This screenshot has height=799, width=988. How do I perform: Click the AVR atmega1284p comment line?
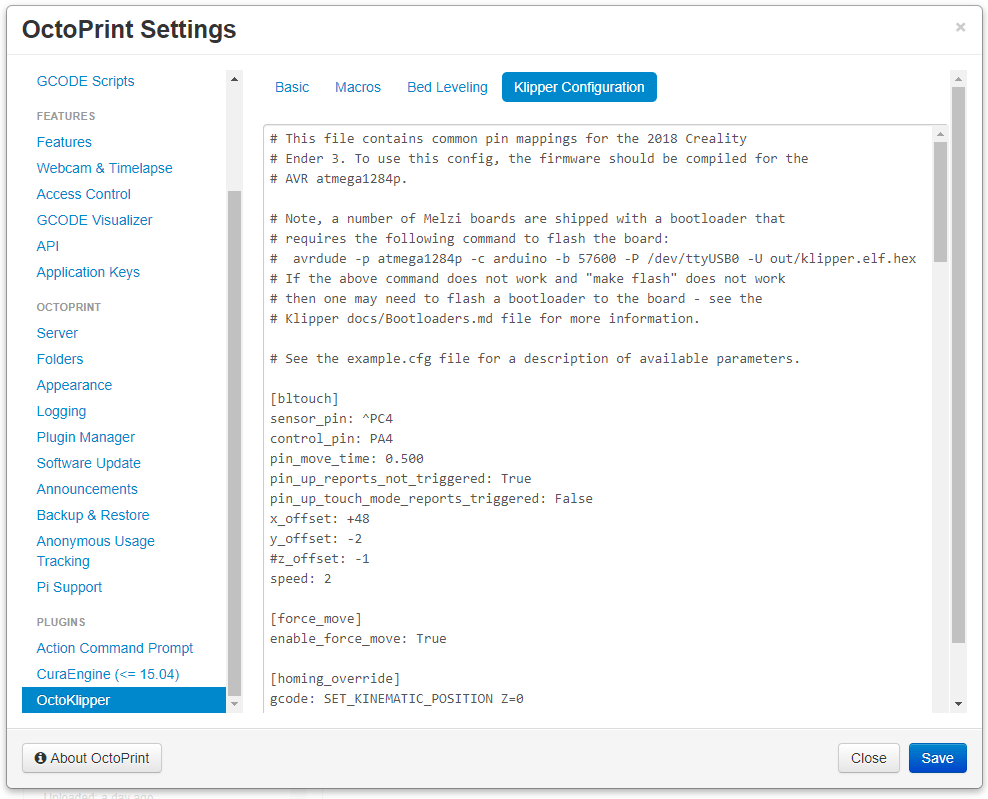click(339, 179)
